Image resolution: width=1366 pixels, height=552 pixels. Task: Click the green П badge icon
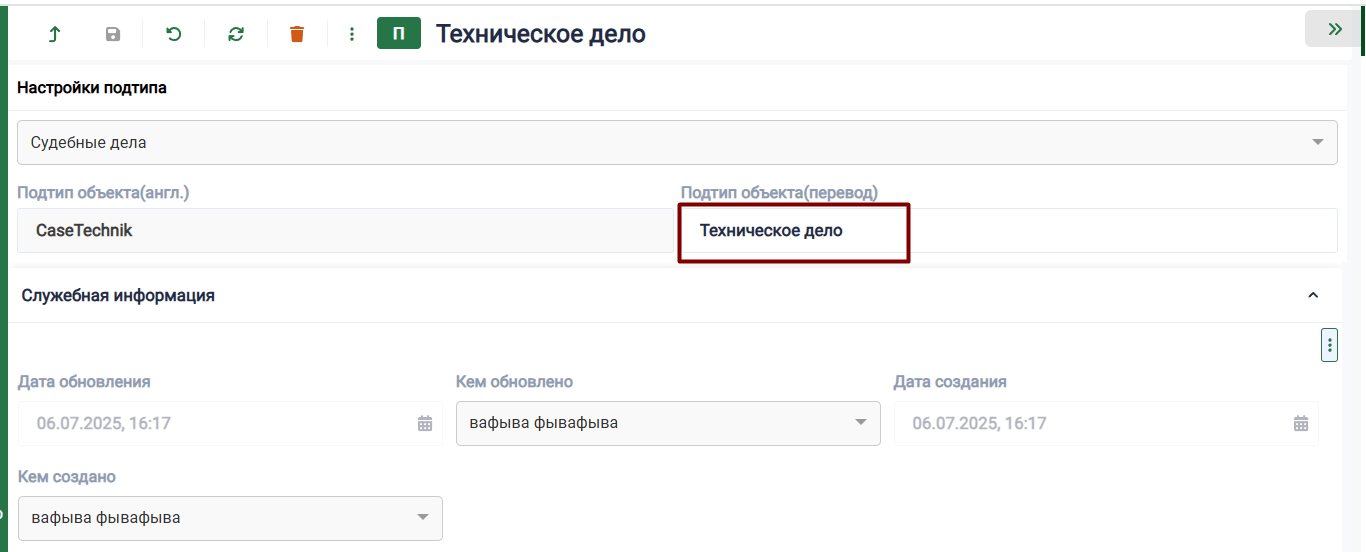[398, 34]
